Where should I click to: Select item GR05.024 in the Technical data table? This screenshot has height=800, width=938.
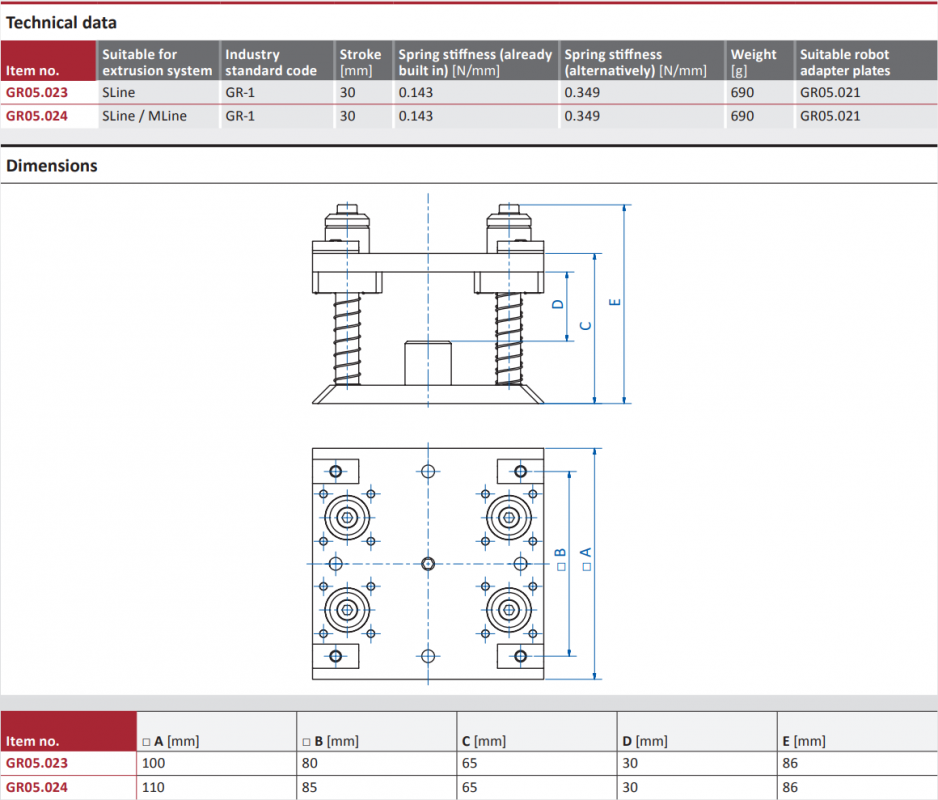36,116
